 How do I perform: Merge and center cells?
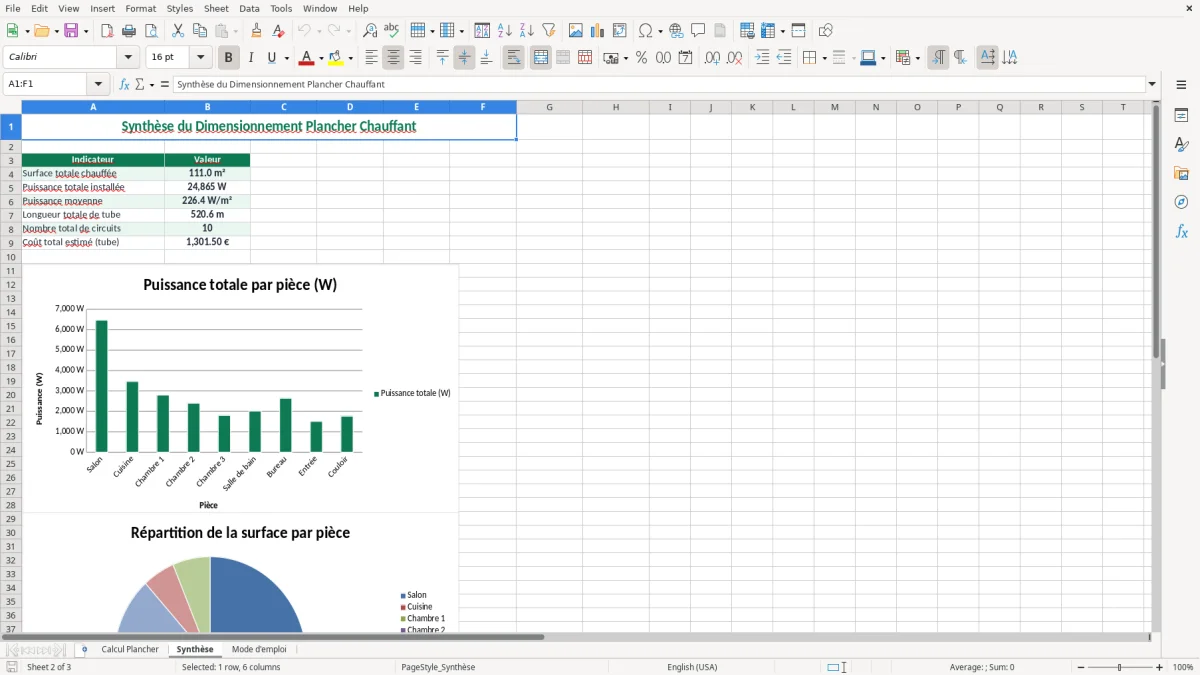pos(541,58)
